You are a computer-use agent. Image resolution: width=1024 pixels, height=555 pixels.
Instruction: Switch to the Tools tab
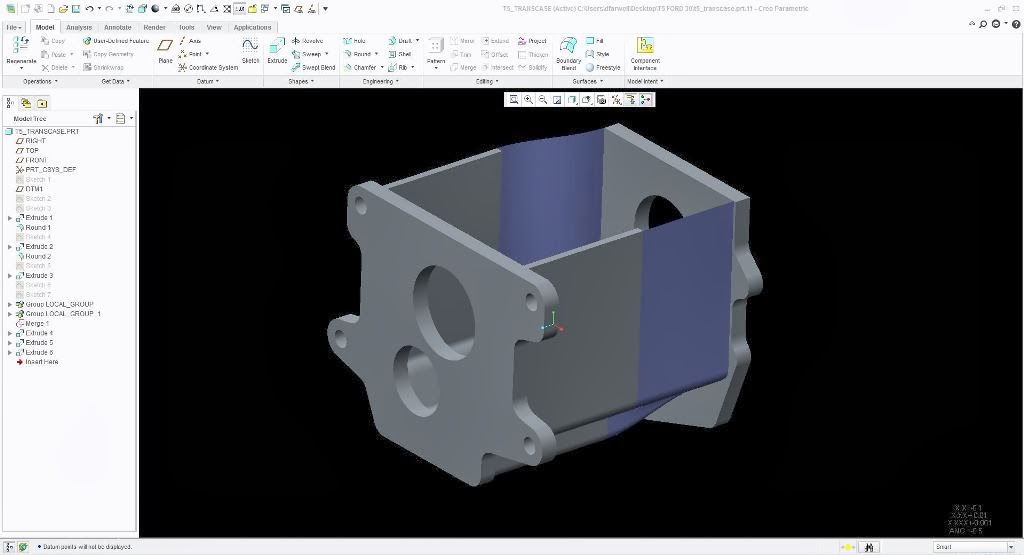(187, 27)
